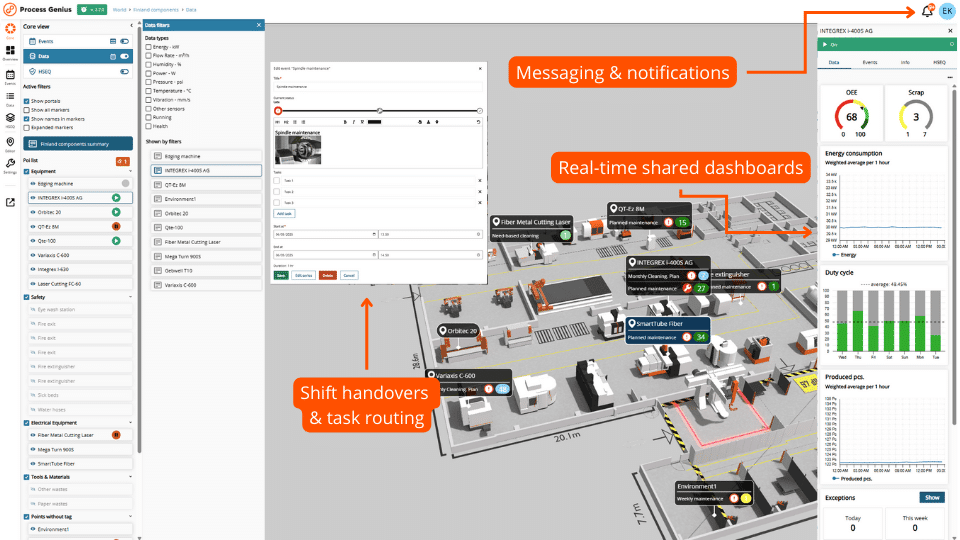Image resolution: width=960 pixels, height=540 pixels.
Task: Click the external link icon in sidebar
Action: pos(9,202)
